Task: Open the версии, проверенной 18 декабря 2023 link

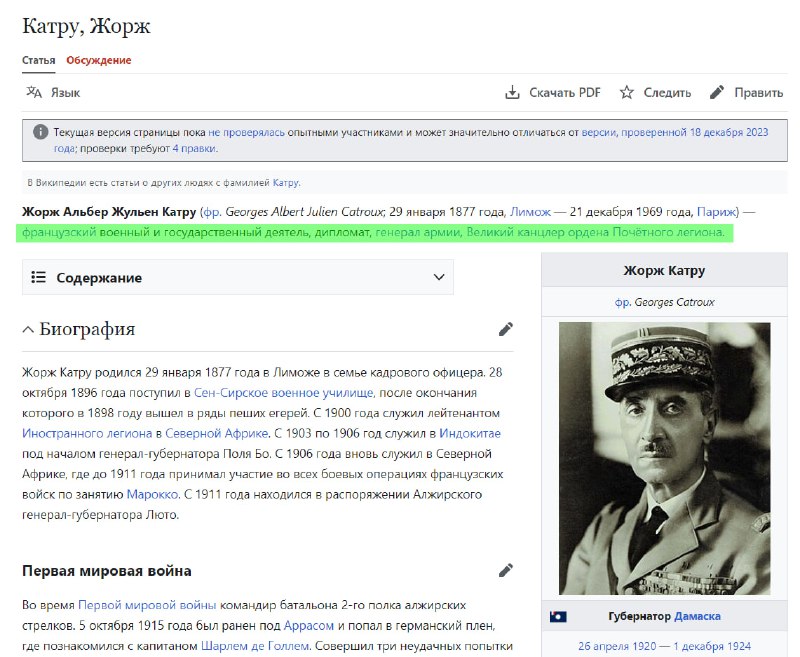Action: coord(674,132)
